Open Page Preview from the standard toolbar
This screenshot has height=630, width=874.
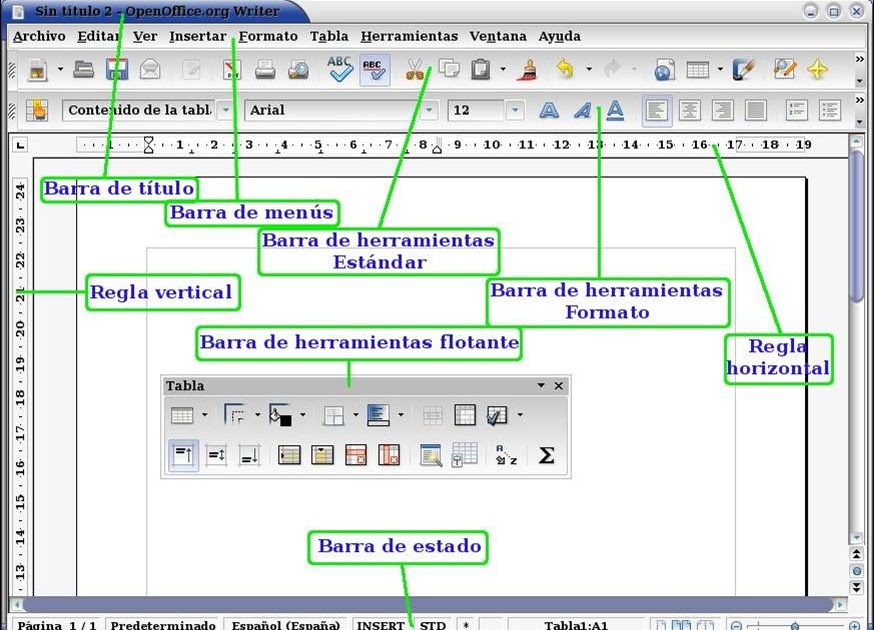point(299,70)
